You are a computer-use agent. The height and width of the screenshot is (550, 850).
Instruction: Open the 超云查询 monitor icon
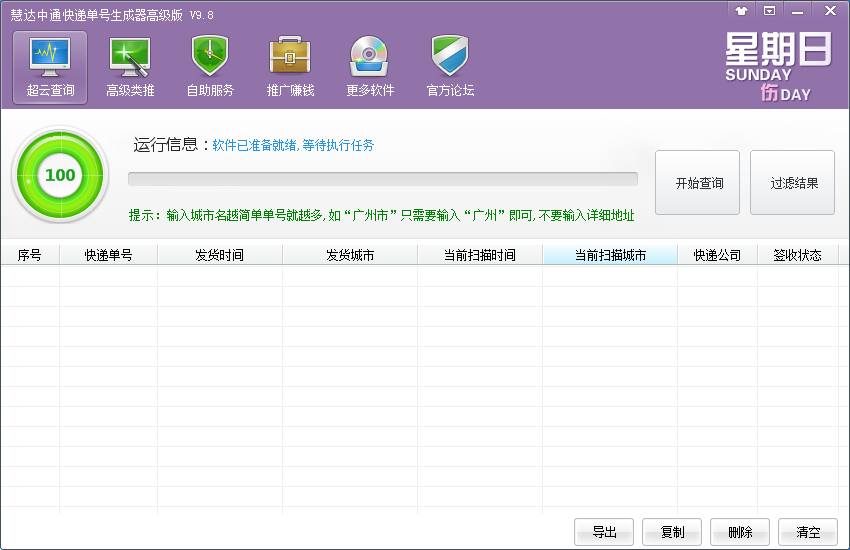(50, 67)
